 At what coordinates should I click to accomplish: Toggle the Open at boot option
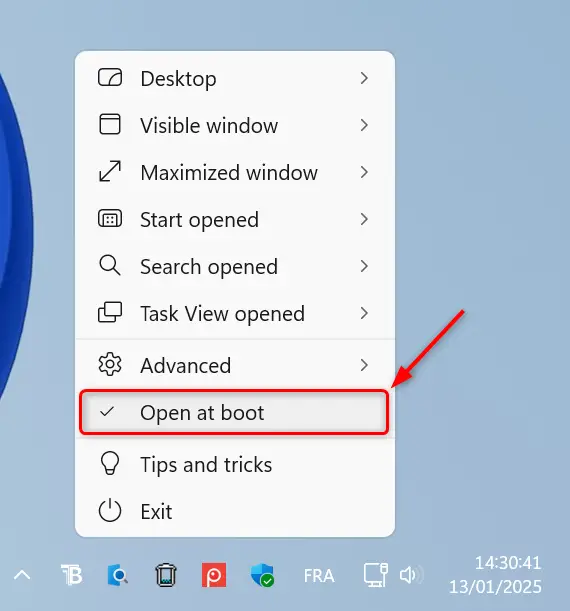235,412
